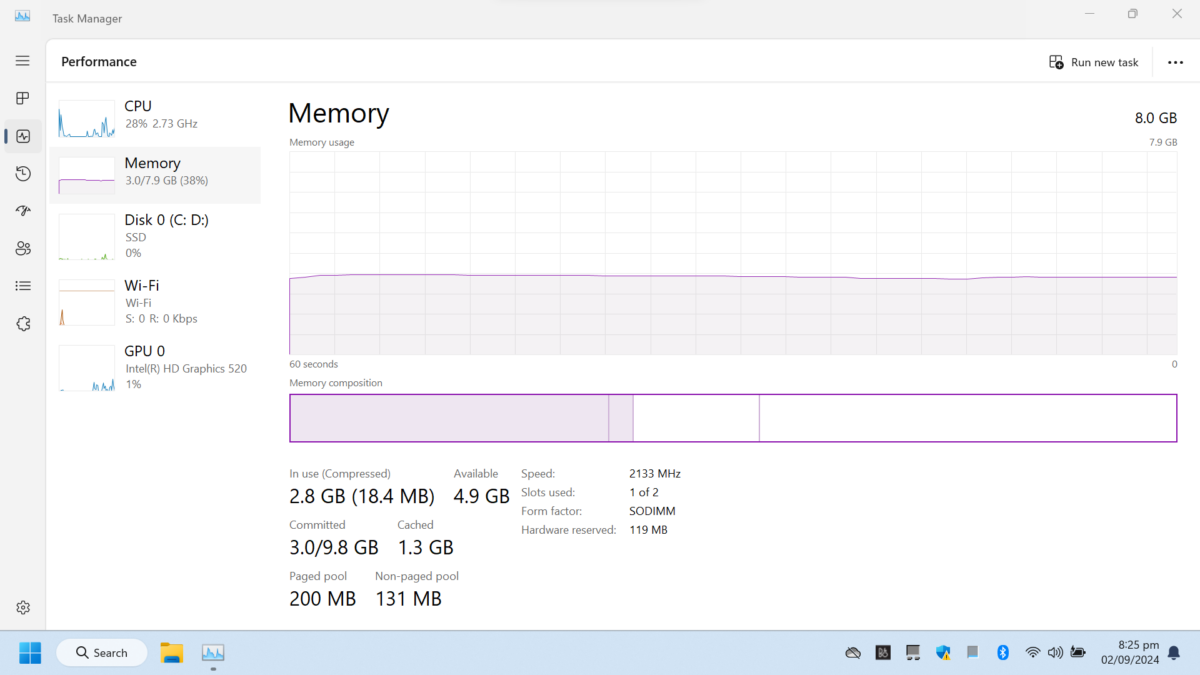Viewport: 1200px width, 675px height.
Task: Click the Hardware reserved 119 MB value
Action: pos(648,530)
